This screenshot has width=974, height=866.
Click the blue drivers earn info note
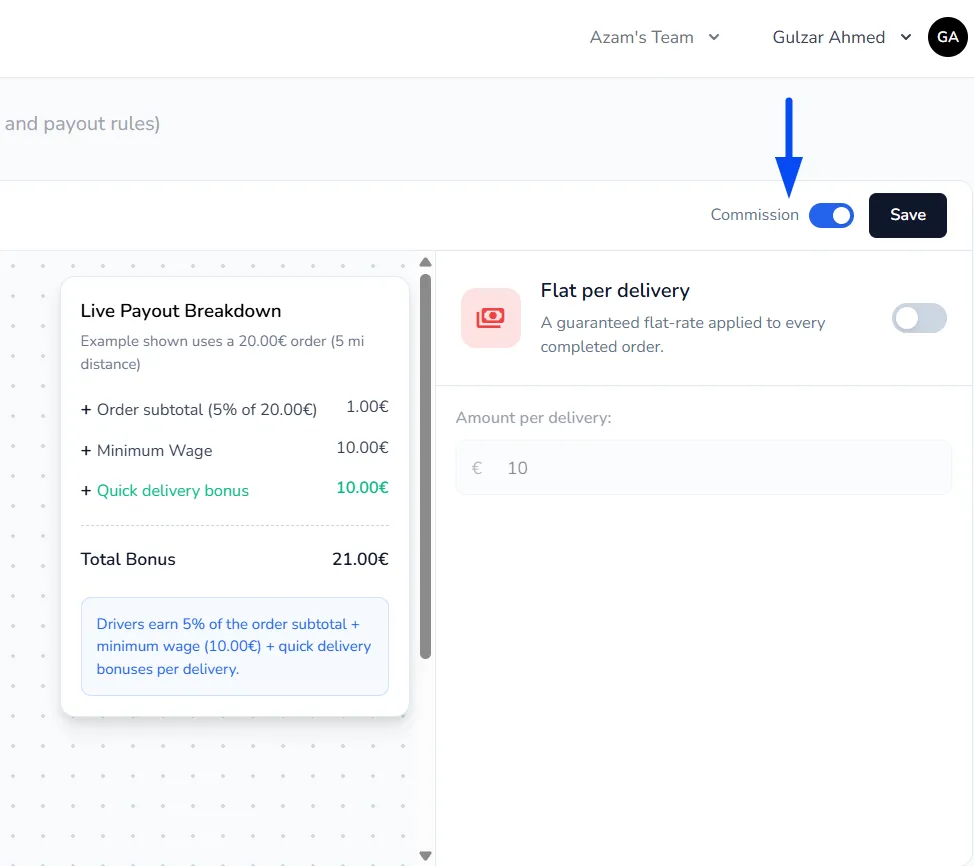[235, 646]
